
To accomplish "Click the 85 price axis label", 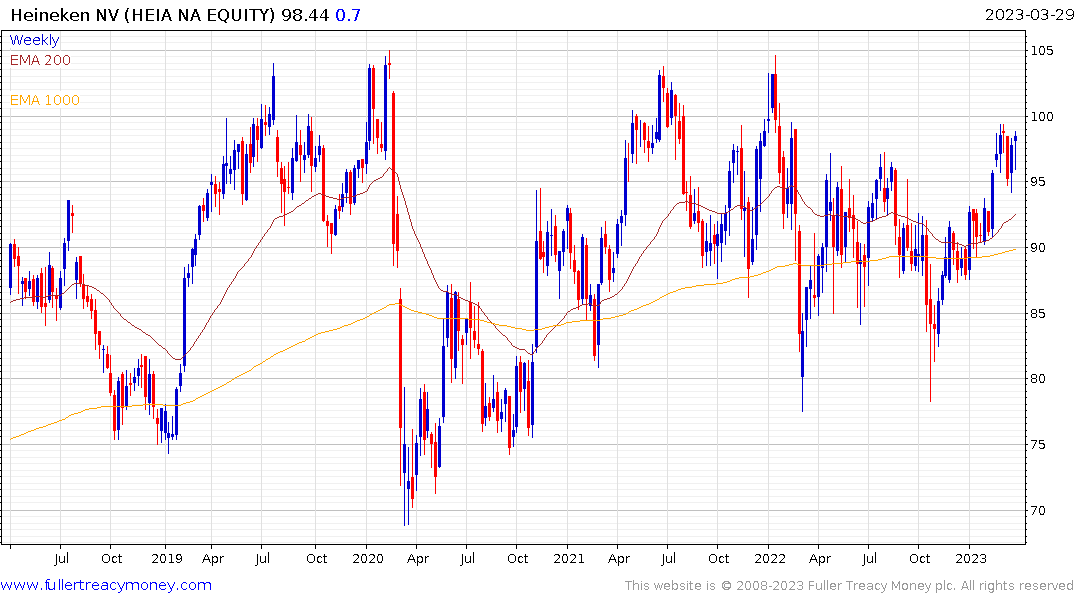I will coord(1039,313).
